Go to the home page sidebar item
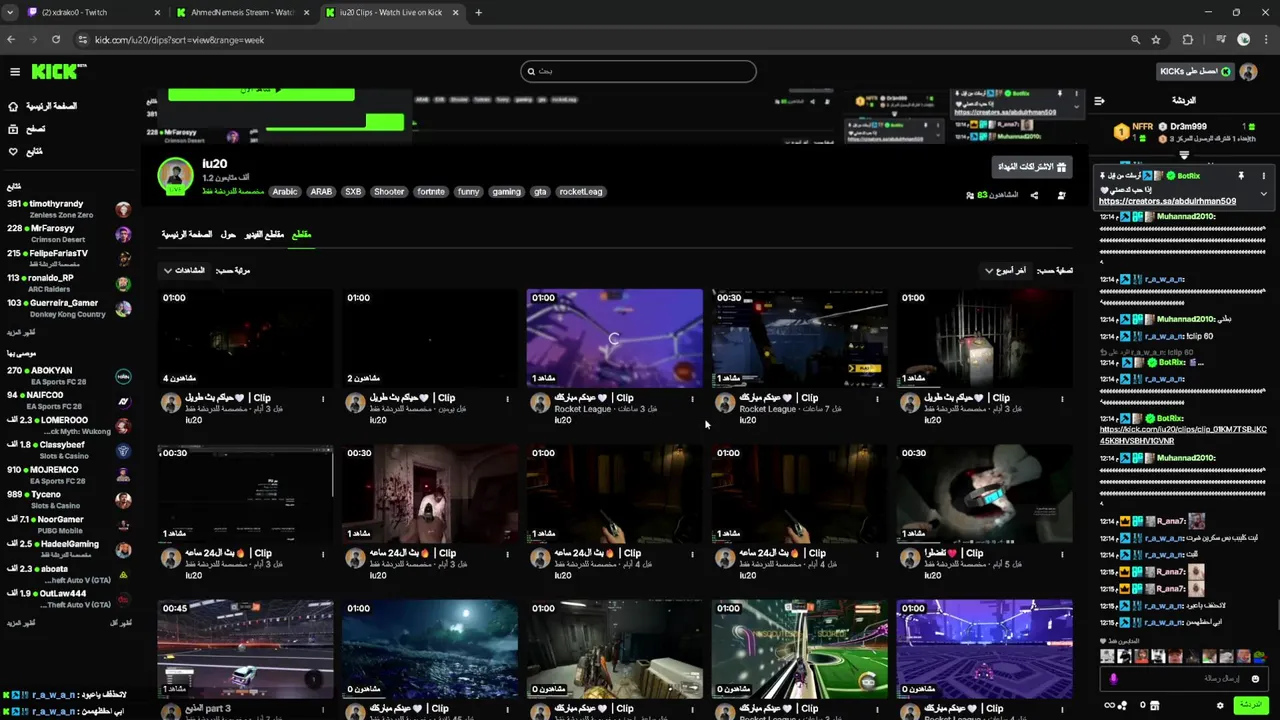The height and width of the screenshot is (720, 1280). click(x=41, y=106)
